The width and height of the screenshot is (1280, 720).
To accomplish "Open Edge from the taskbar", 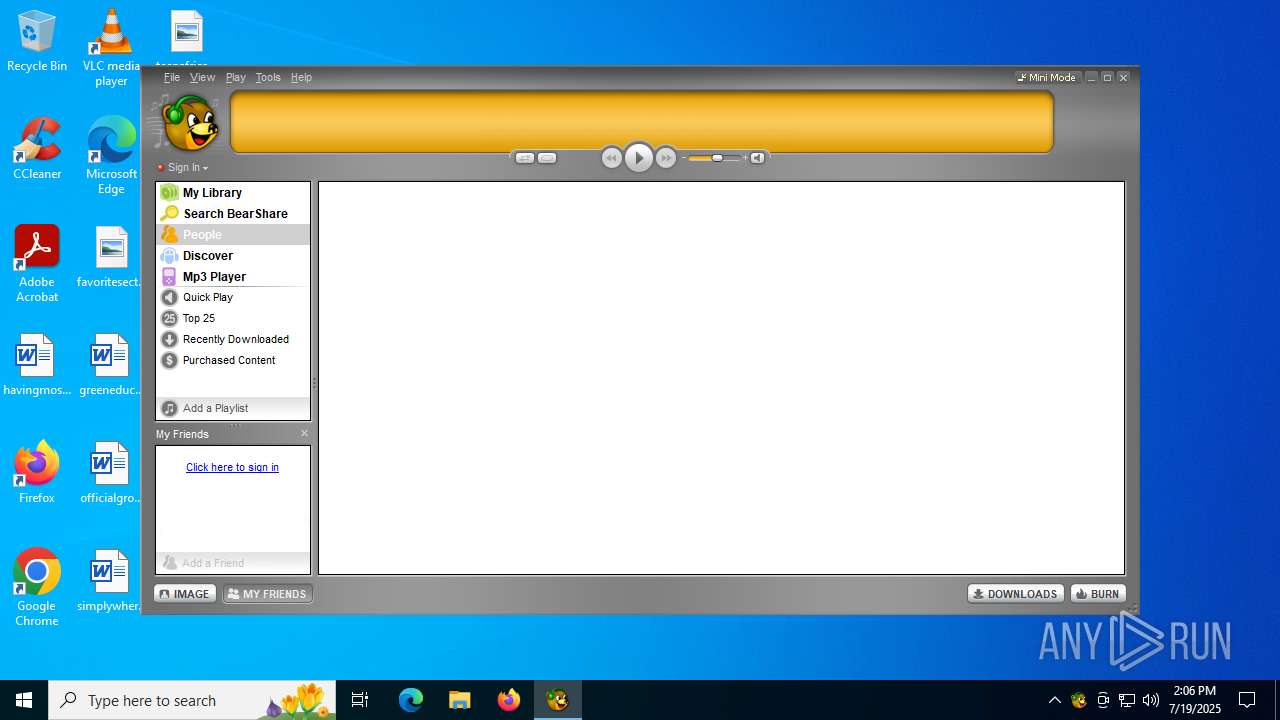I will (x=411, y=700).
